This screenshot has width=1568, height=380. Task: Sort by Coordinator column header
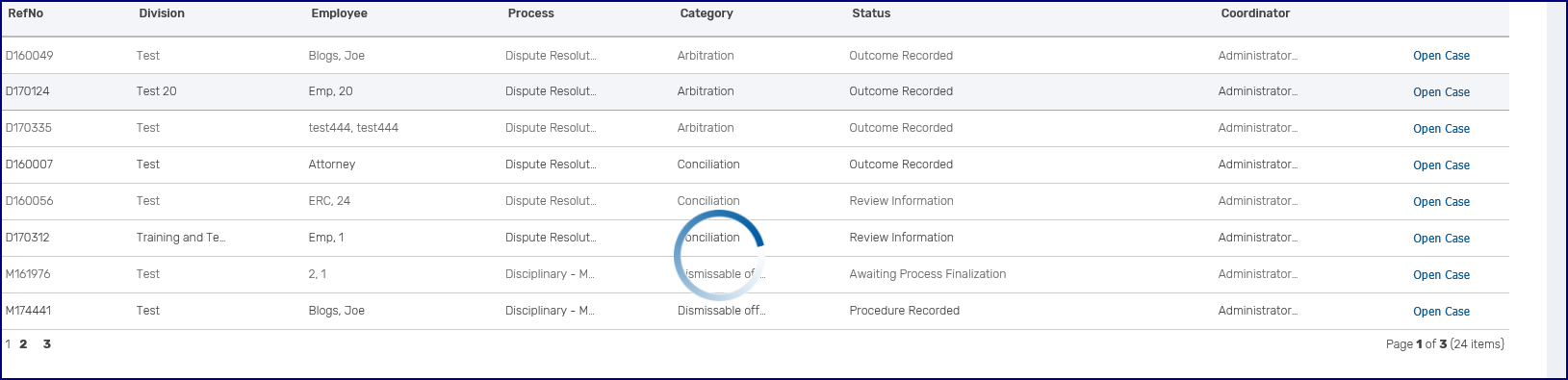[x=1255, y=13]
